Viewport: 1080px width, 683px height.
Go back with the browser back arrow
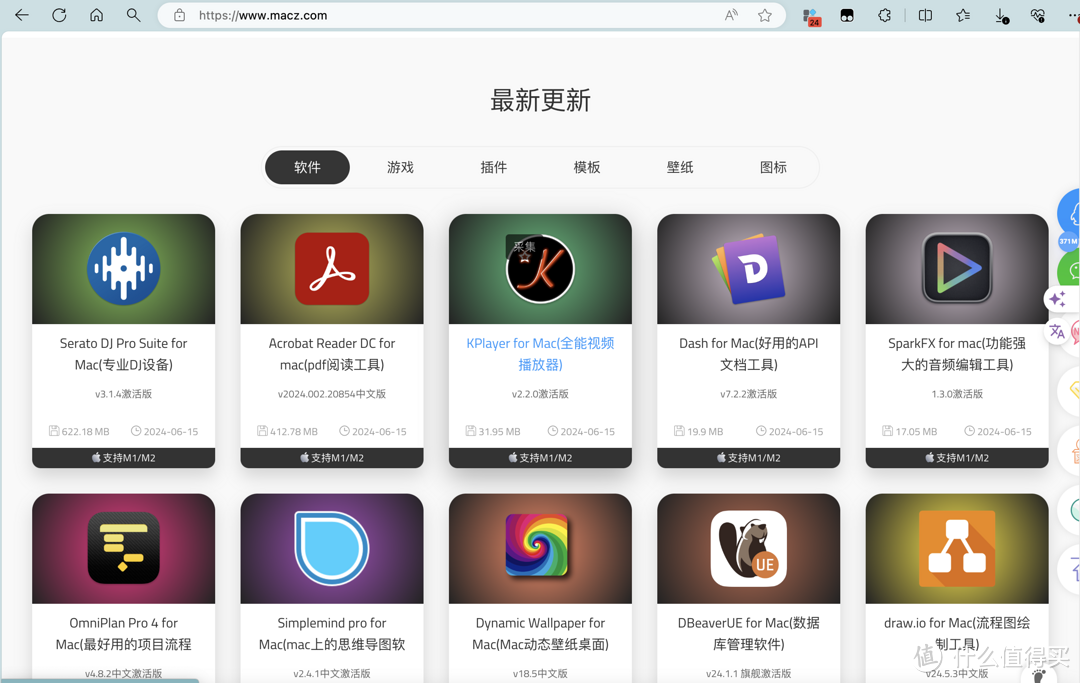point(22,15)
